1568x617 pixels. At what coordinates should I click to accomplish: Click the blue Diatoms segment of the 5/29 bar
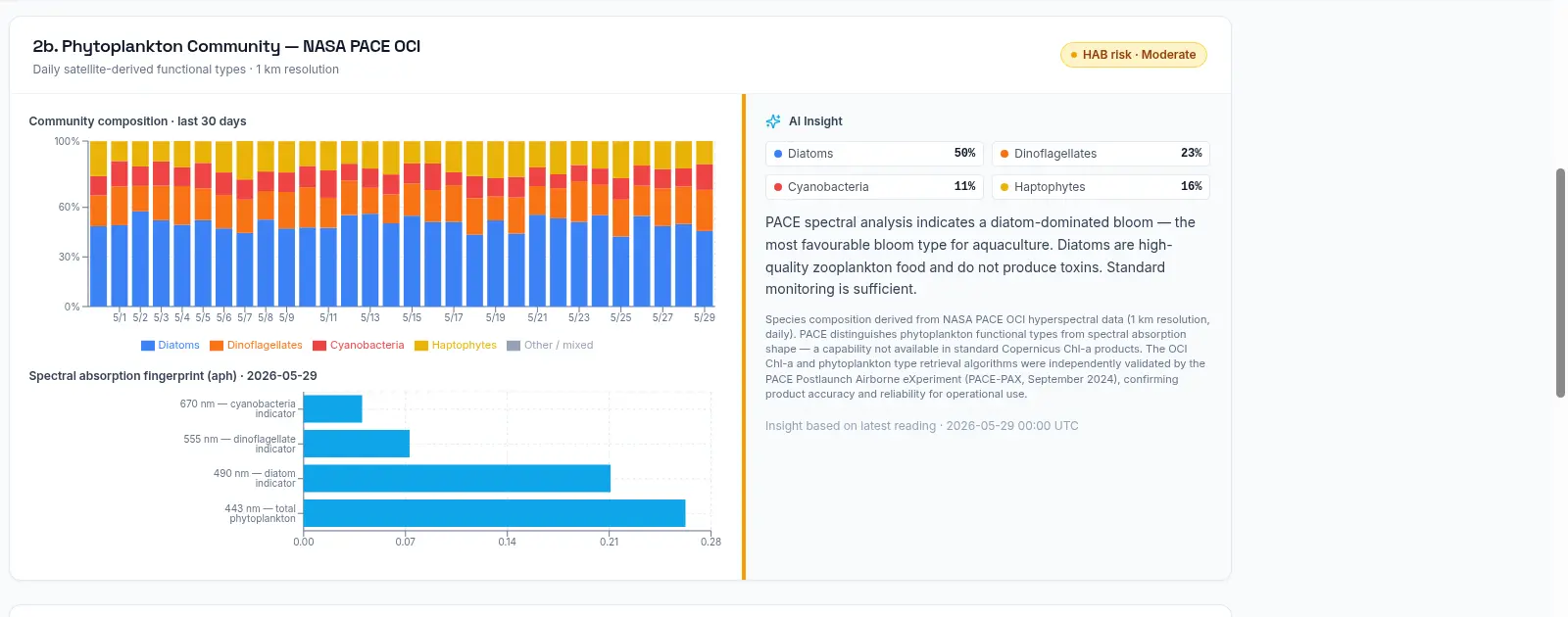704,268
